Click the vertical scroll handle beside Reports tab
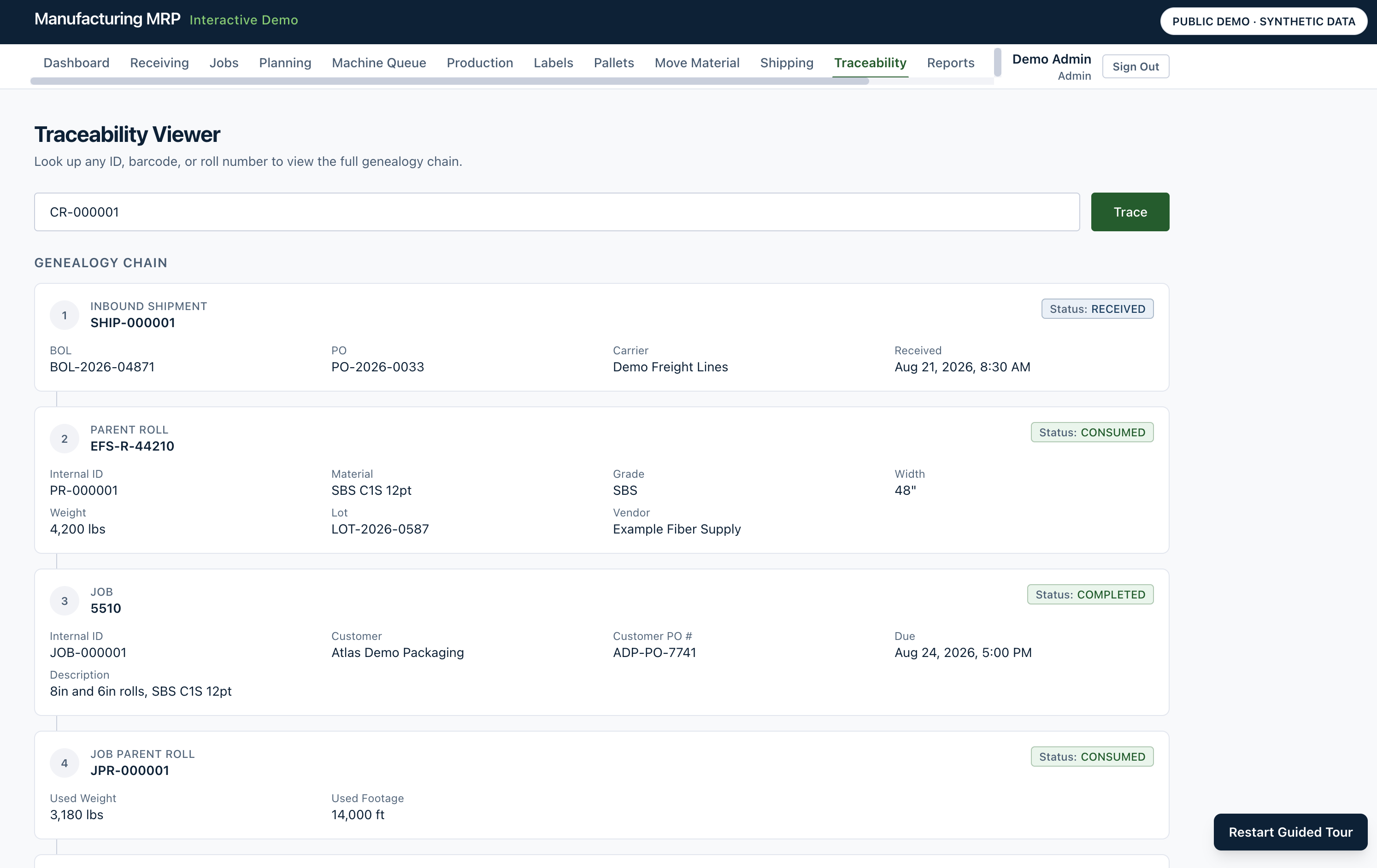 tap(997, 62)
